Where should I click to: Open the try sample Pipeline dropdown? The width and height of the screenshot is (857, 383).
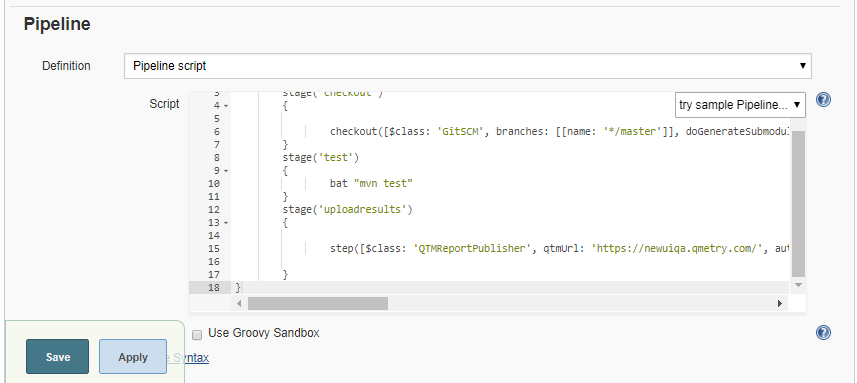(741, 105)
